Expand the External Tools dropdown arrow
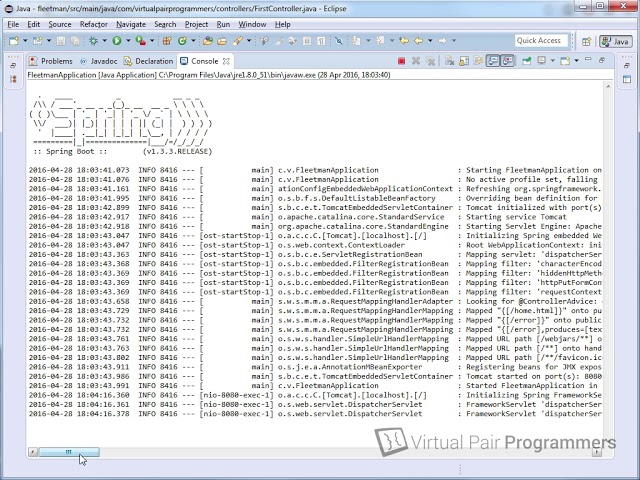Screen dimensions: 640x480 152,40
